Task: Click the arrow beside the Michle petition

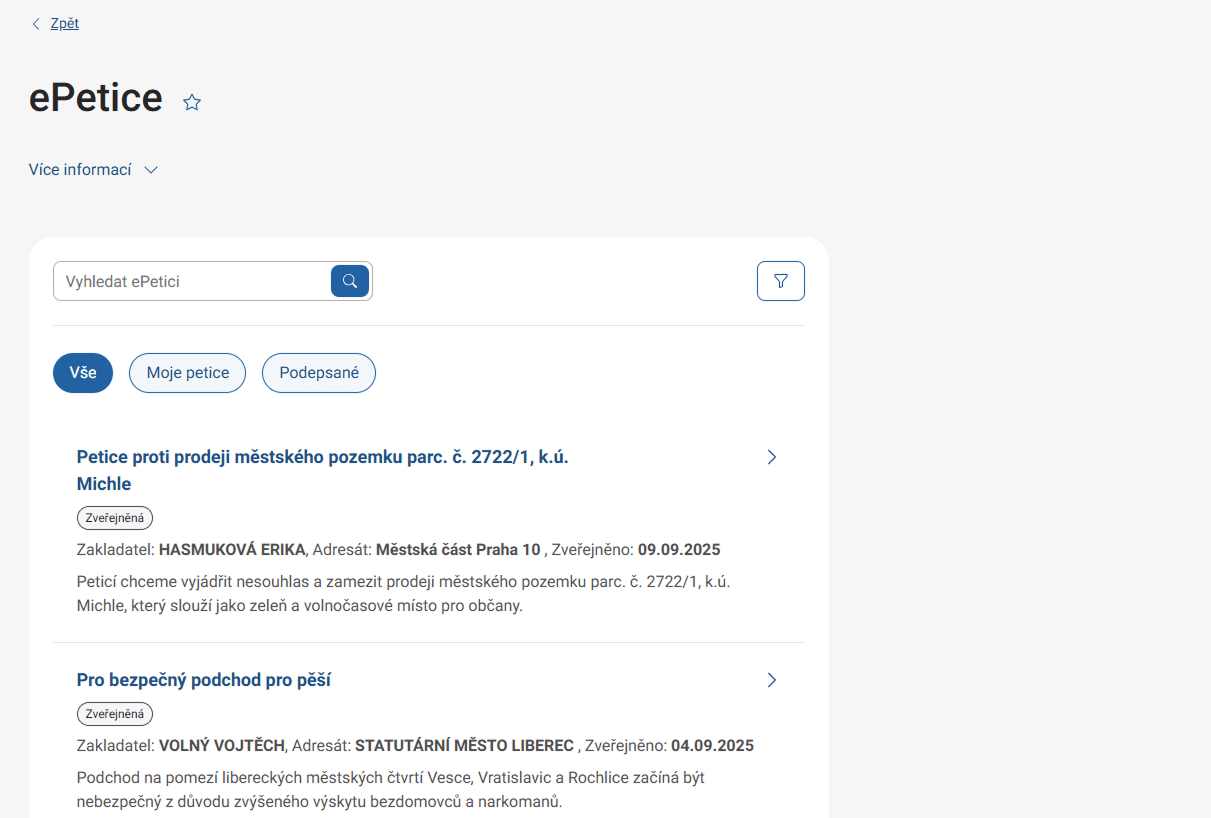Action: coord(771,457)
